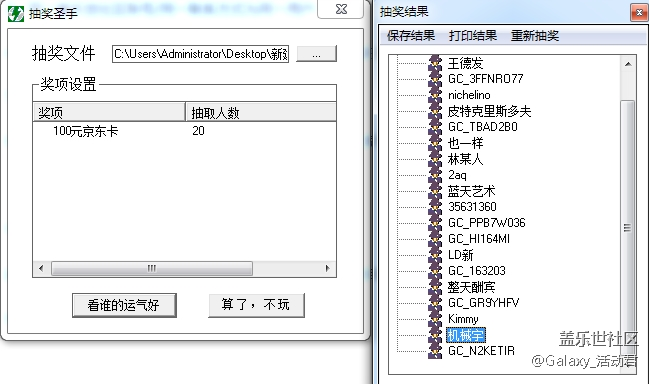
Task: Click the icon beside 整天酬宾
Action: (435, 287)
